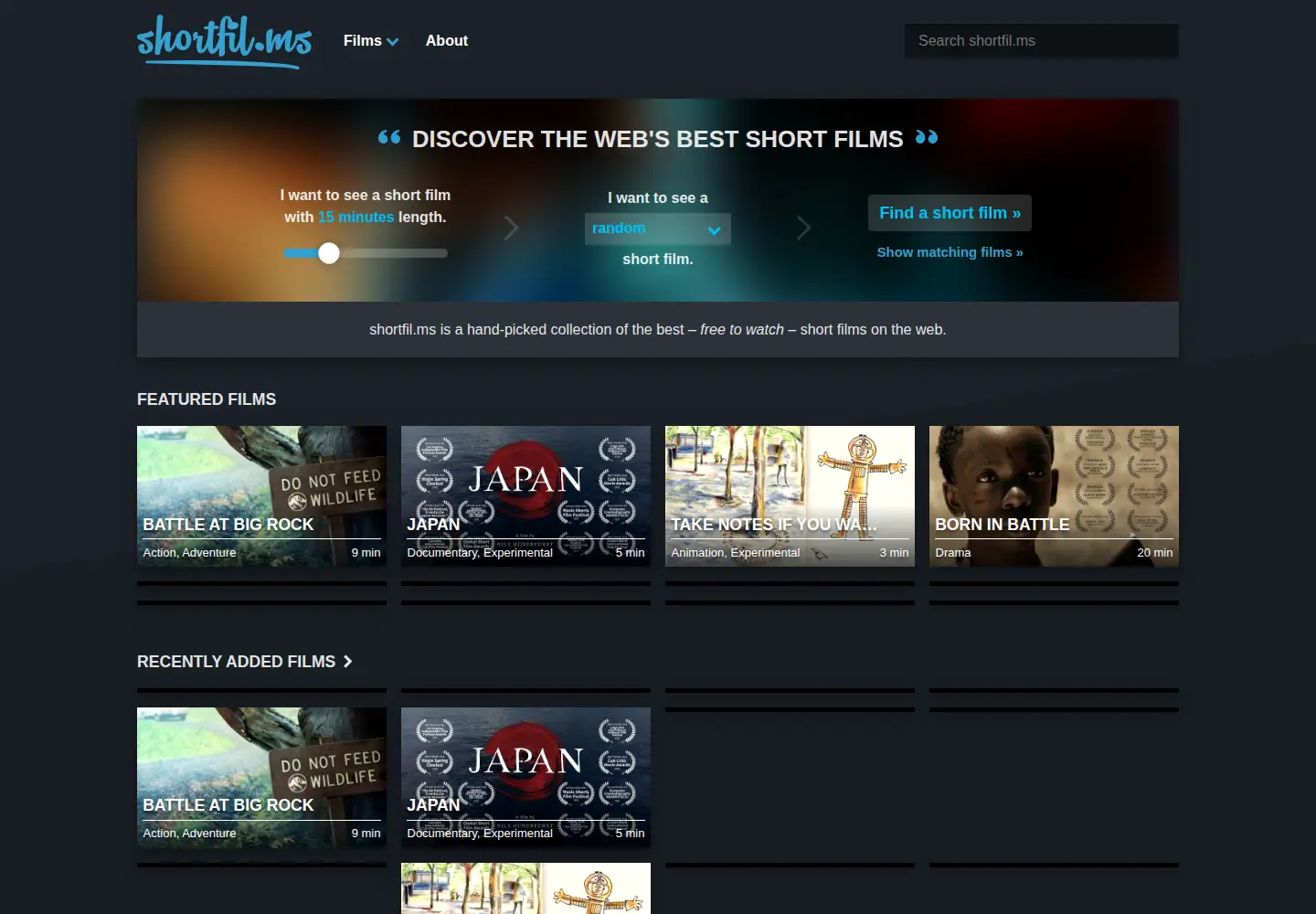Focus the Search shortfil.ms field
Screen dimensions: 1316x914
coord(1042,41)
